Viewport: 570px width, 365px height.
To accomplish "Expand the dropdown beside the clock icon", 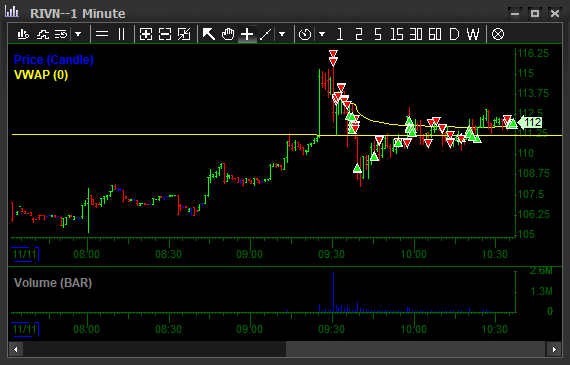I will [x=322, y=35].
